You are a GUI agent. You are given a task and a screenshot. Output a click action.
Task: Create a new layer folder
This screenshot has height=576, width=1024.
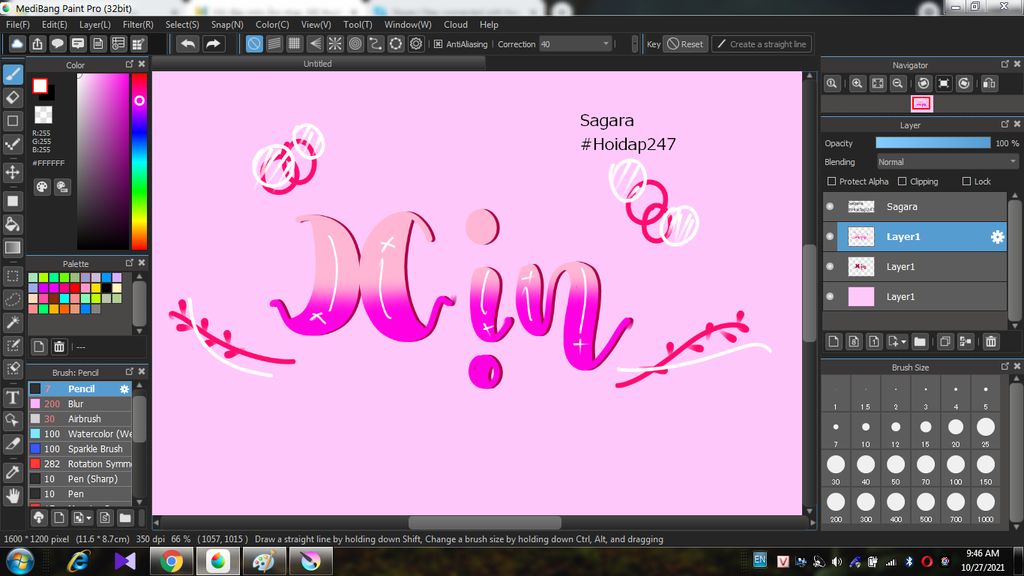(x=920, y=342)
